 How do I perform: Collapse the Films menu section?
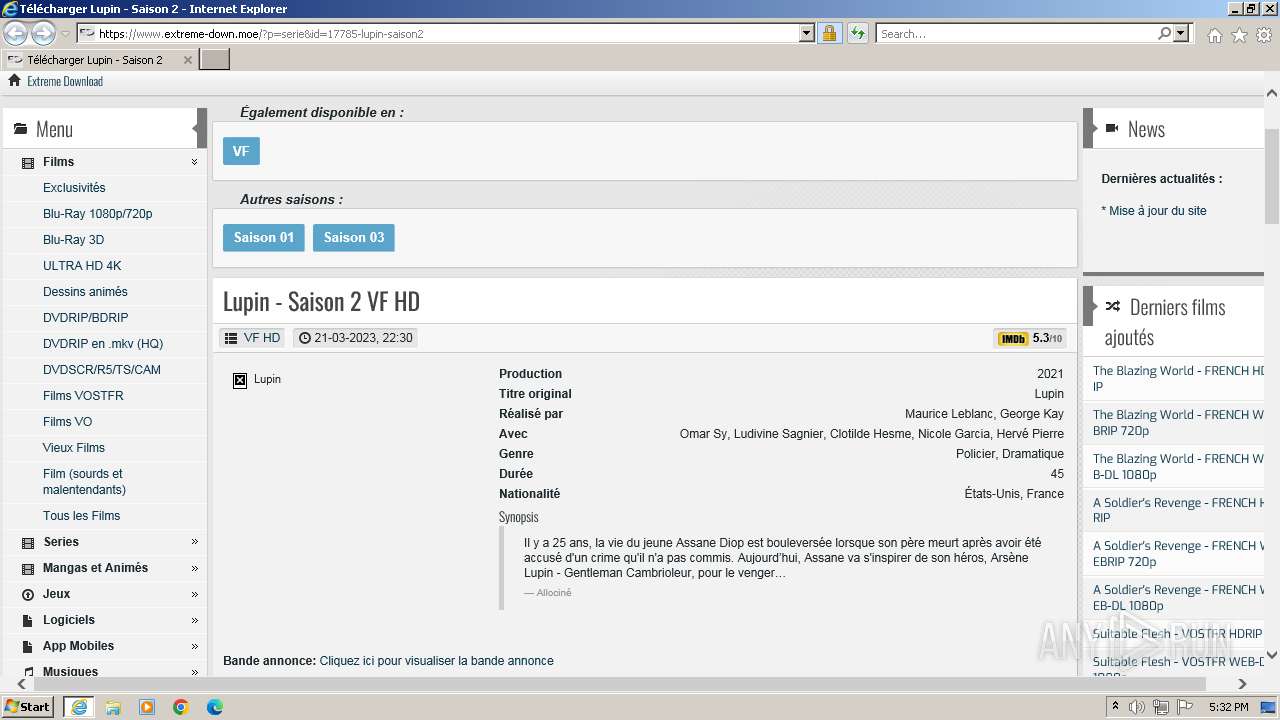(194, 162)
